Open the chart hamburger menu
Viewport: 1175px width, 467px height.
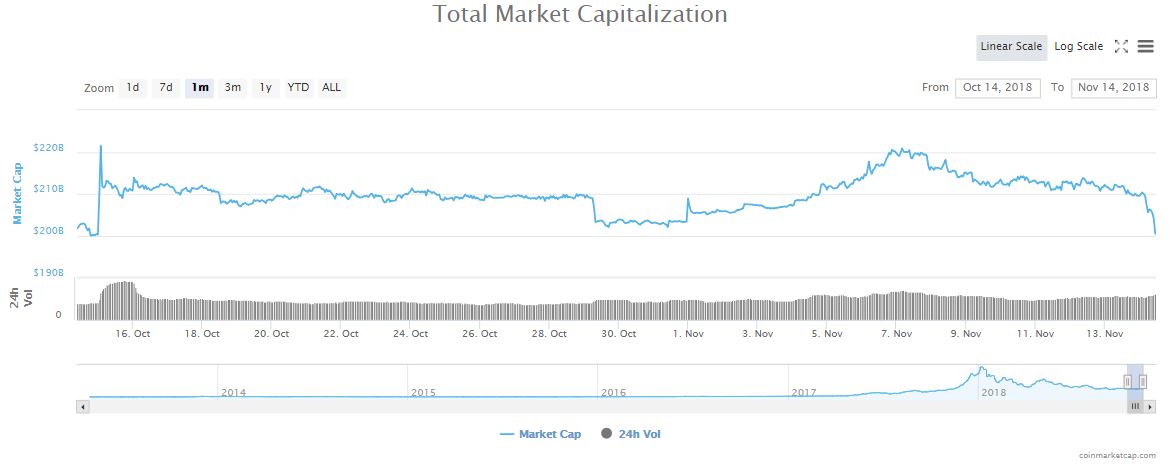tap(1145, 47)
